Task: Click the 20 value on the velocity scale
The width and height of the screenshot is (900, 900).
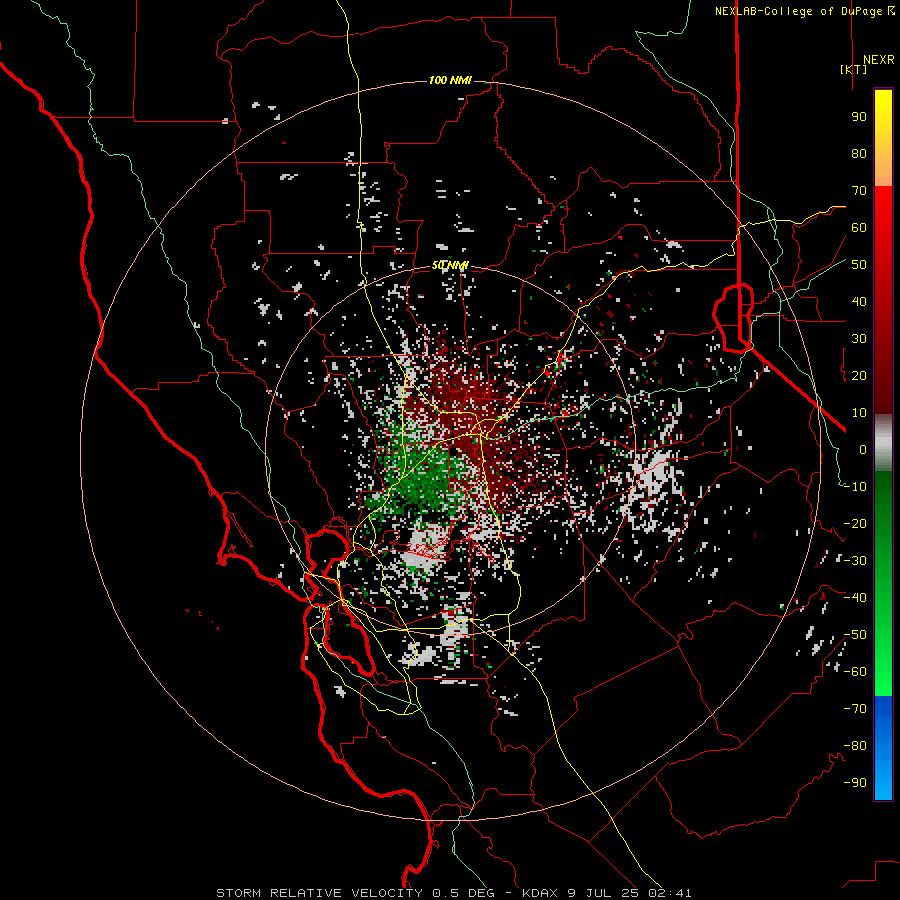Action: [x=859, y=375]
